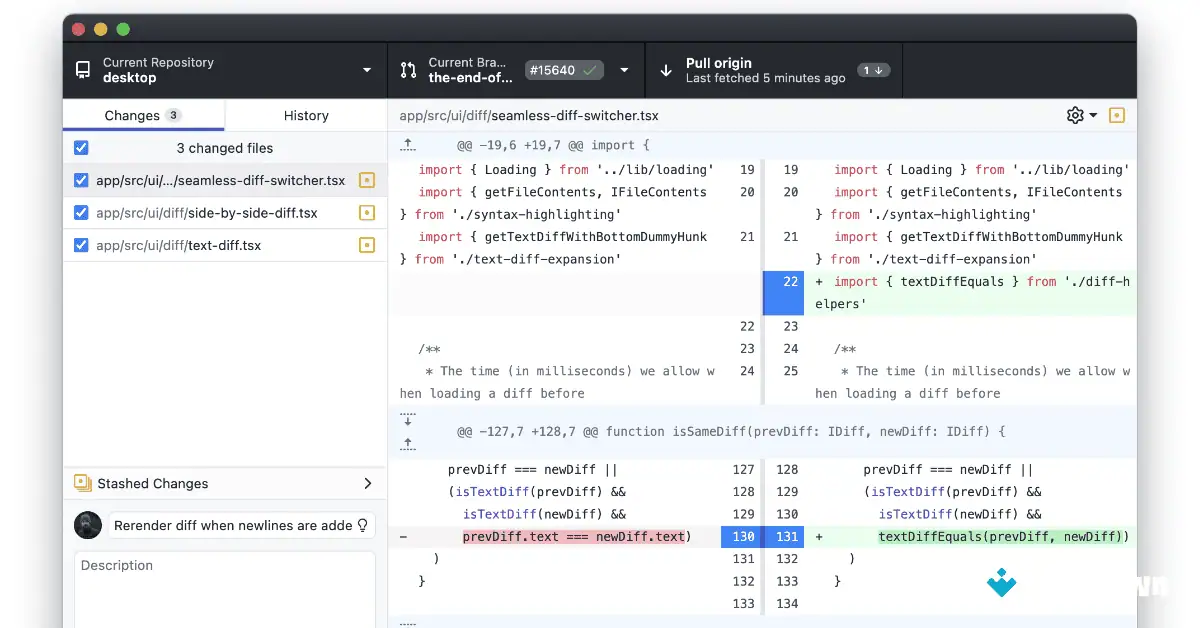Click the stash icon next to Stashed Changes
The image size is (1200, 628).
tap(82, 483)
